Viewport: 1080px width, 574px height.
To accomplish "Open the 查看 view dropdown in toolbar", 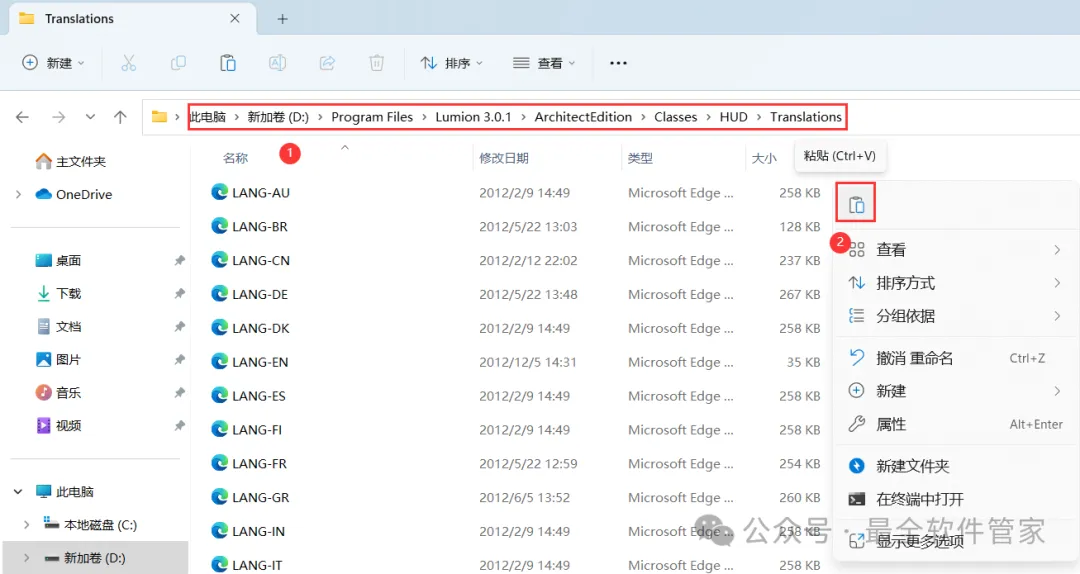I will tap(544, 63).
